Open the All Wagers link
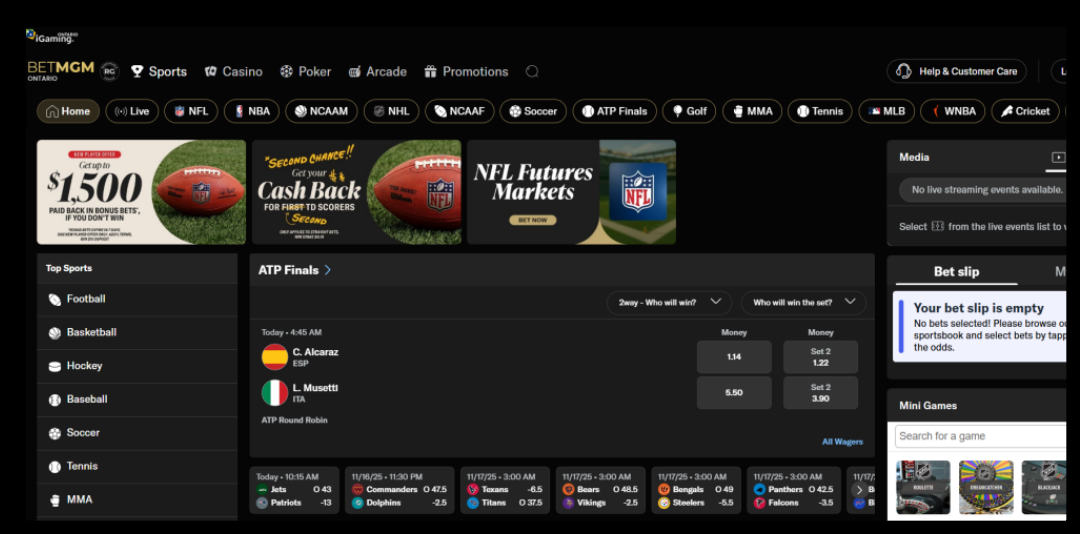The image size is (1080, 534). click(x=842, y=442)
